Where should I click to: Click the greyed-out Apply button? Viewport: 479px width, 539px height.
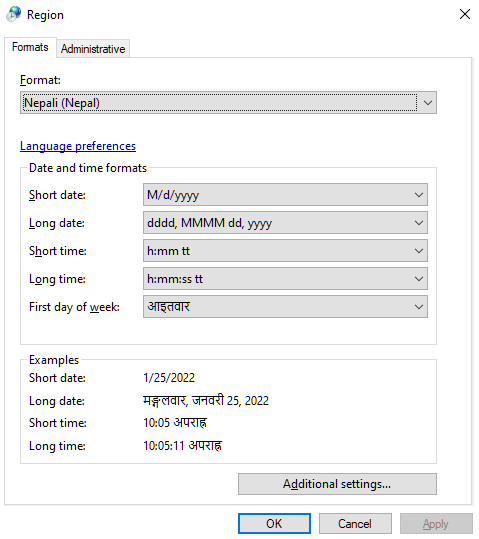click(436, 524)
